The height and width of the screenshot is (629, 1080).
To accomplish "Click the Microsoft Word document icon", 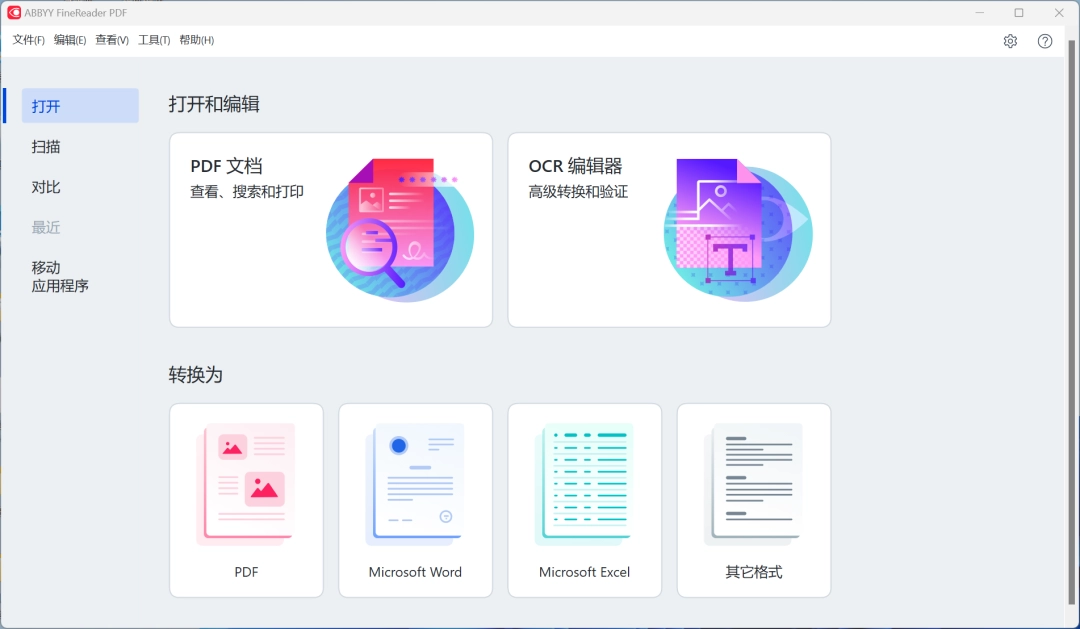I will pyautogui.click(x=415, y=484).
